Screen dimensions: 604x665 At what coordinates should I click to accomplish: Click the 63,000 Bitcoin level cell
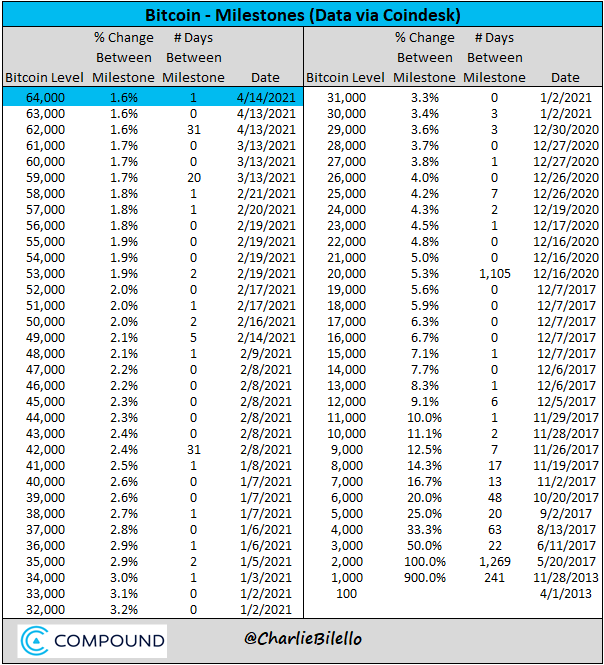(45, 114)
